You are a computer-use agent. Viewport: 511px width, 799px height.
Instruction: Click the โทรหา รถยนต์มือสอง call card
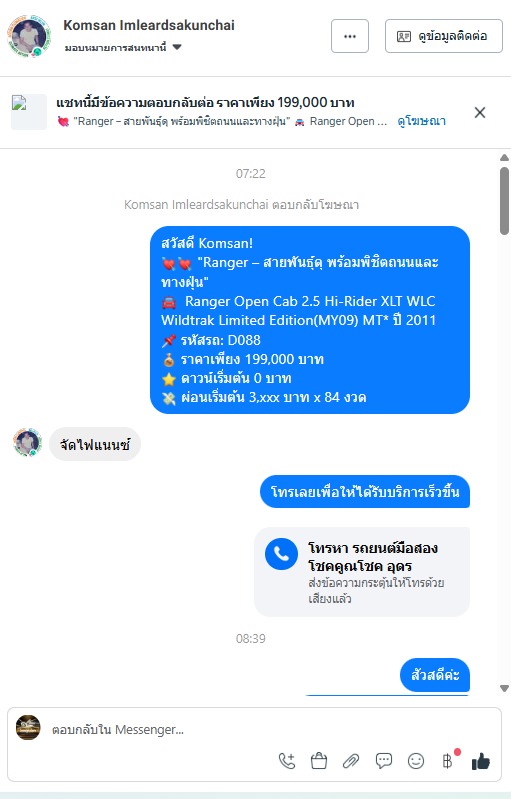[362, 572]
